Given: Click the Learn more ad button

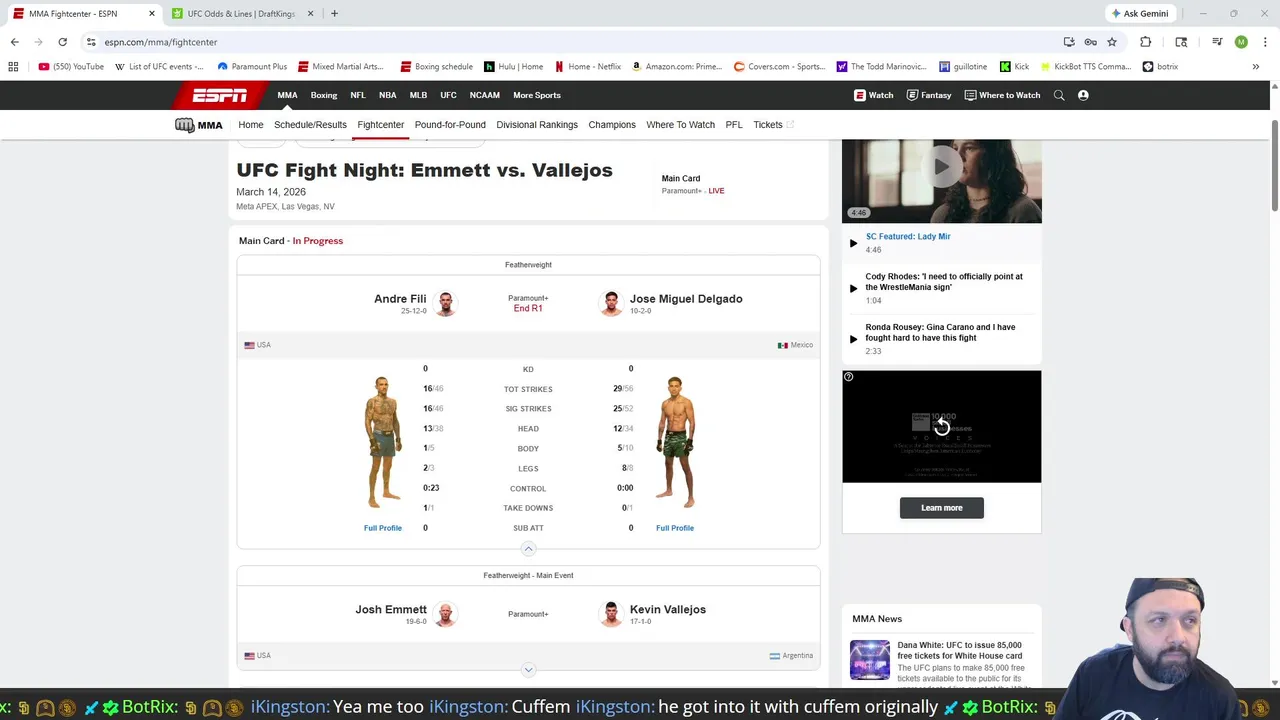Looking at the screenshot, I should (941, 508).
